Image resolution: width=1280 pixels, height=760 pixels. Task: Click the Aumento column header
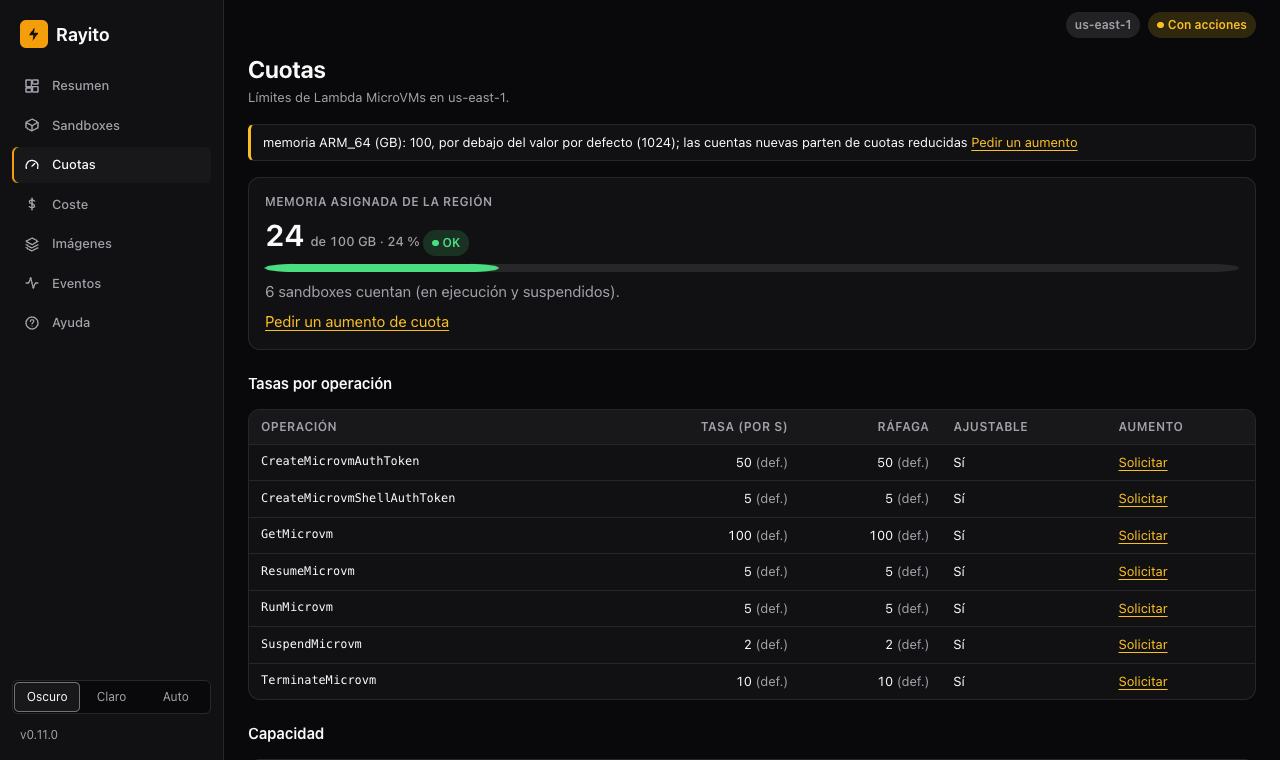point(1151,427)
